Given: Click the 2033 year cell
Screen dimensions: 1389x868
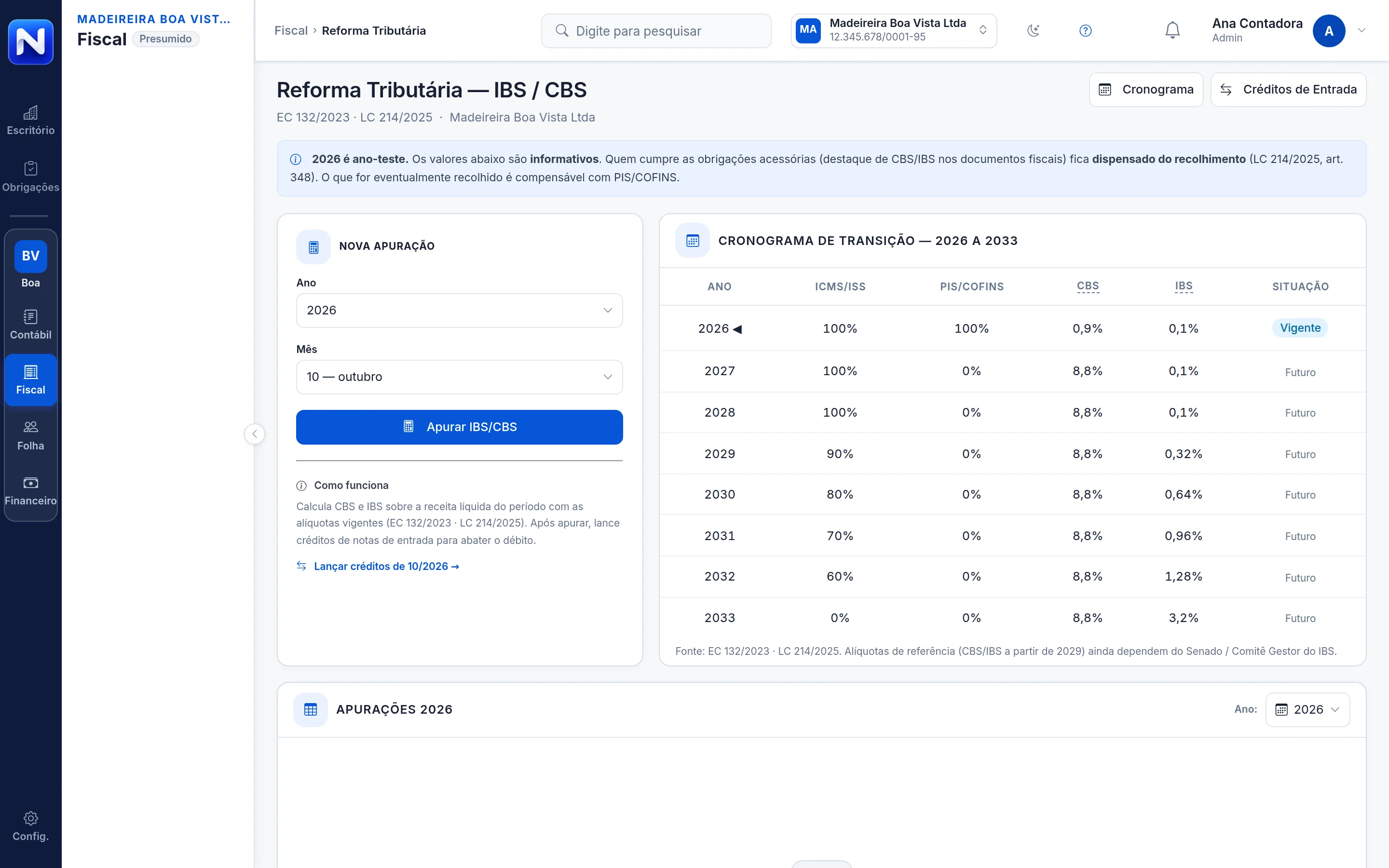Looking at the screenshot, I should coord(720,618).
